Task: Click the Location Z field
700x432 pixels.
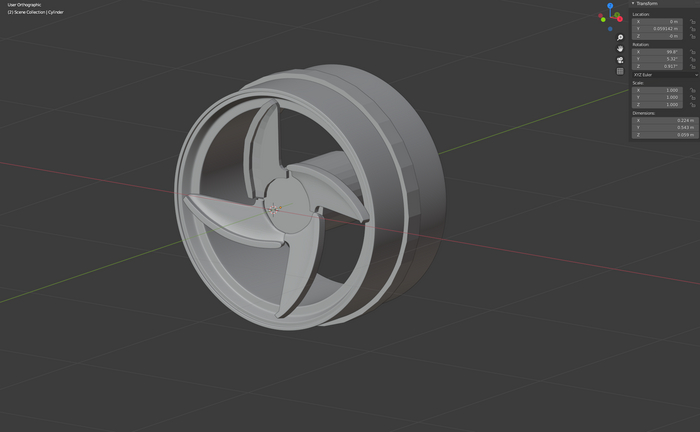Action: 657,36
